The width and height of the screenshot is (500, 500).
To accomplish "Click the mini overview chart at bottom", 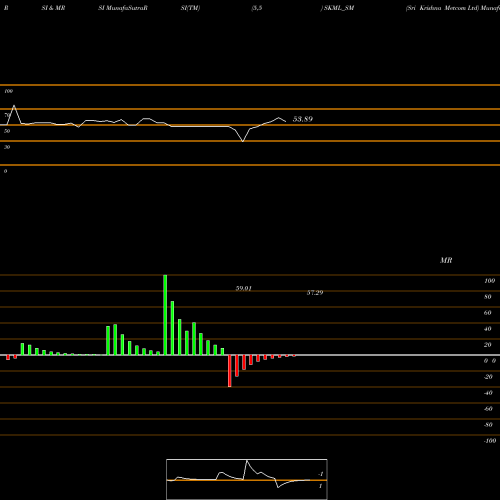I will (x=247, y=479).
